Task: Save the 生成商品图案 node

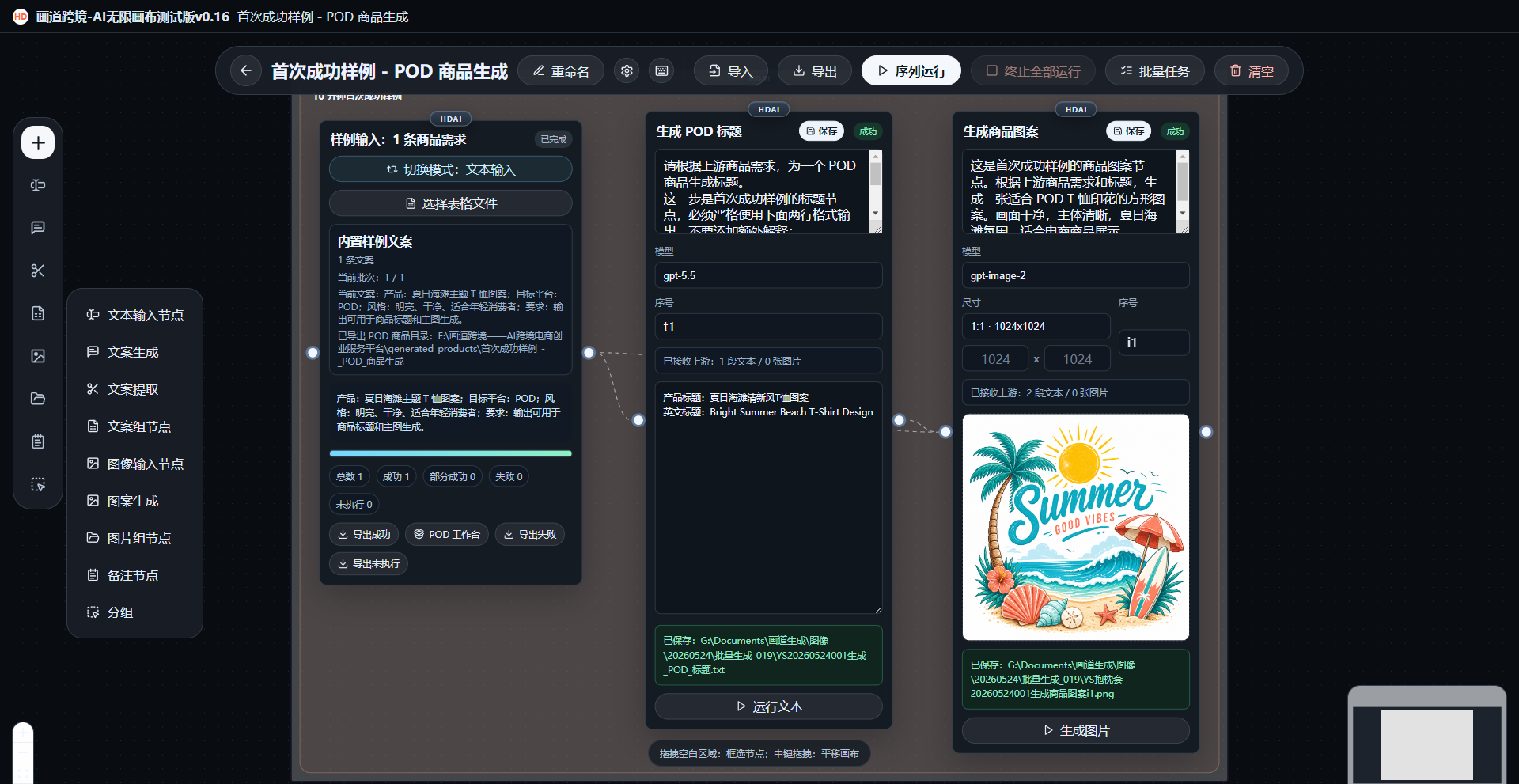Action: click(1128, 131)
